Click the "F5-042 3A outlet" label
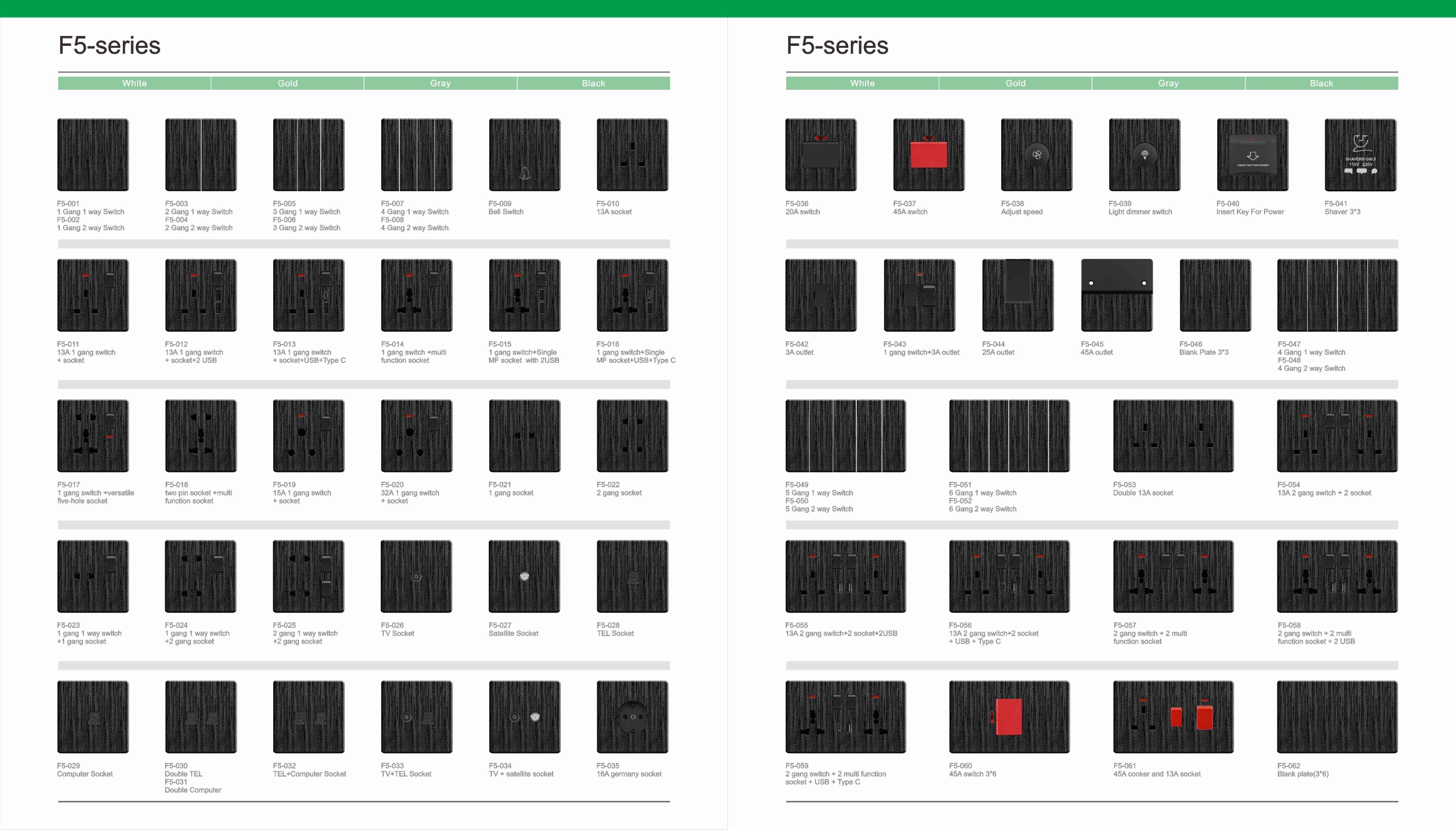 tap(799, 348)
